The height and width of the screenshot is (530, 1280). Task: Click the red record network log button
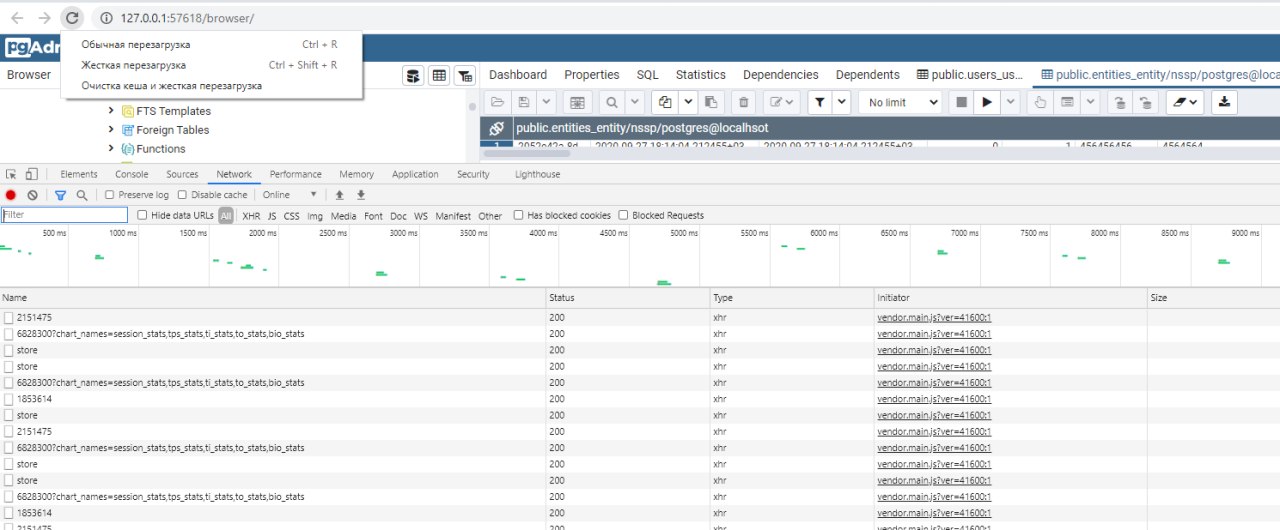[x=11, y=195]
